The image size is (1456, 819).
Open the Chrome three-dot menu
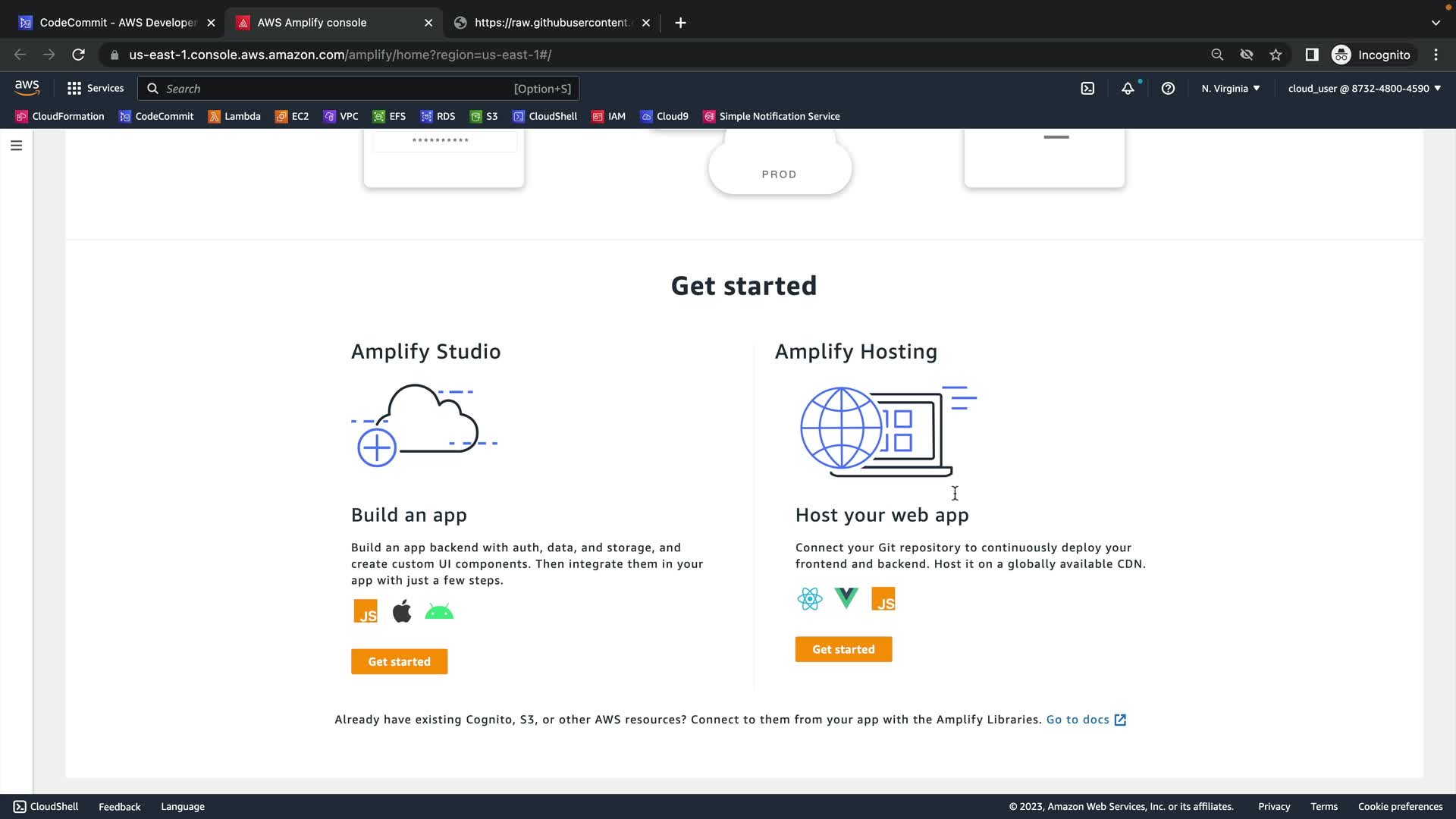tap(1436, 55)
